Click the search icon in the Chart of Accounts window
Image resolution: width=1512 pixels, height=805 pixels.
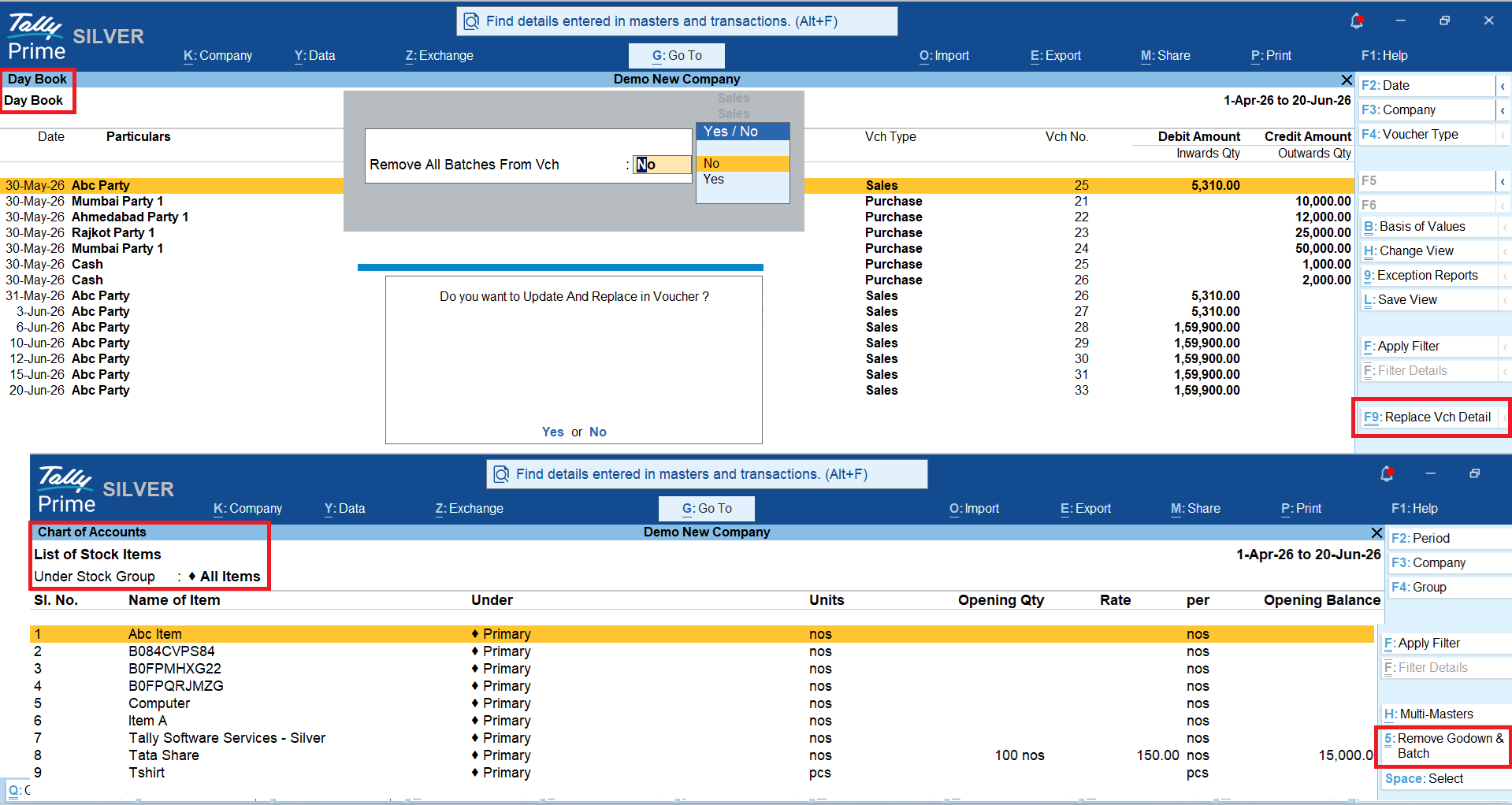[501, 474]
